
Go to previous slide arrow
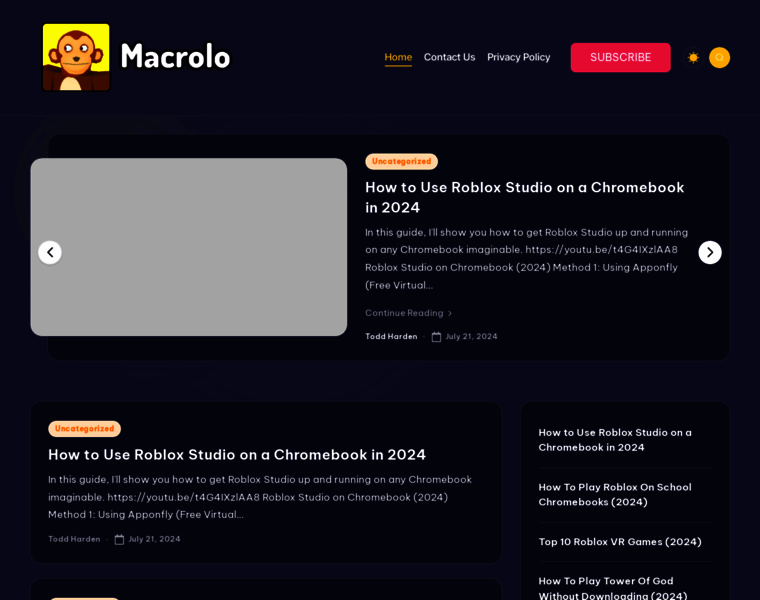50,253
